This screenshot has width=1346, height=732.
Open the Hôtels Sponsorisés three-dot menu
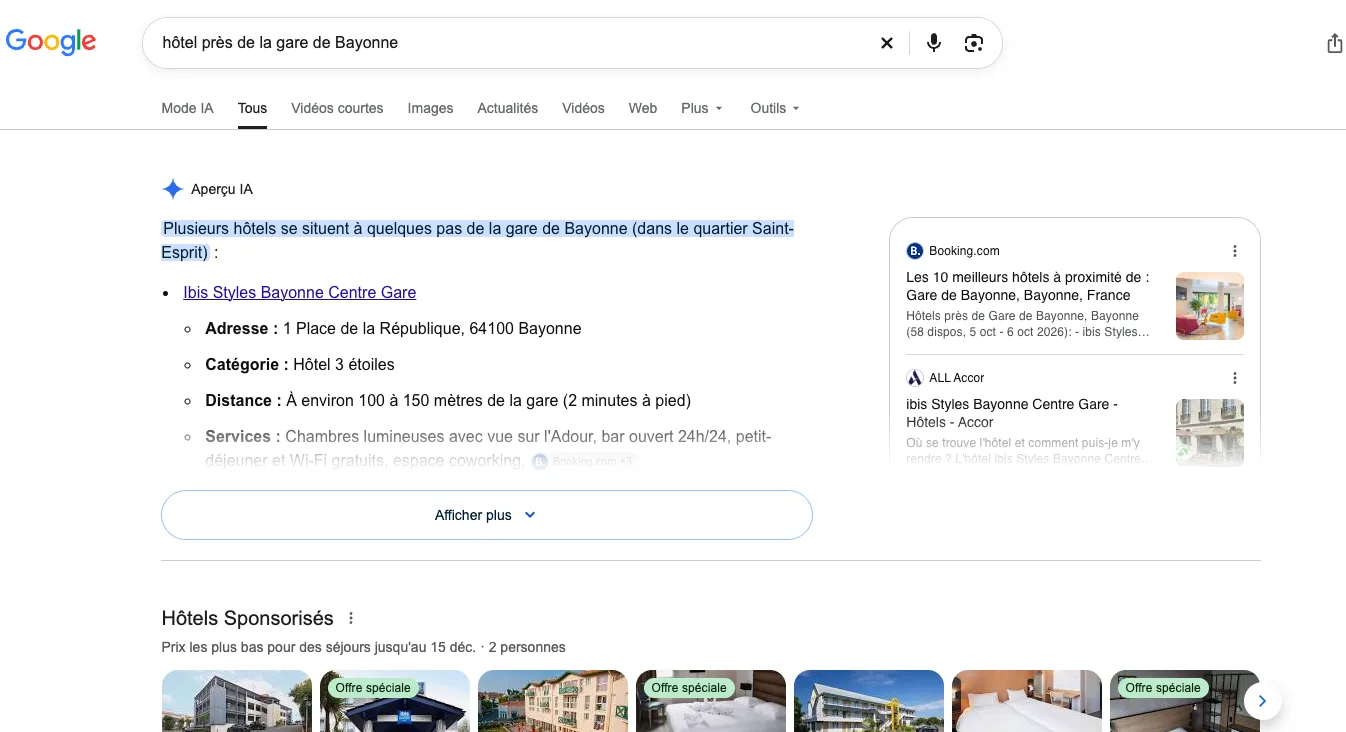(351, 618)
